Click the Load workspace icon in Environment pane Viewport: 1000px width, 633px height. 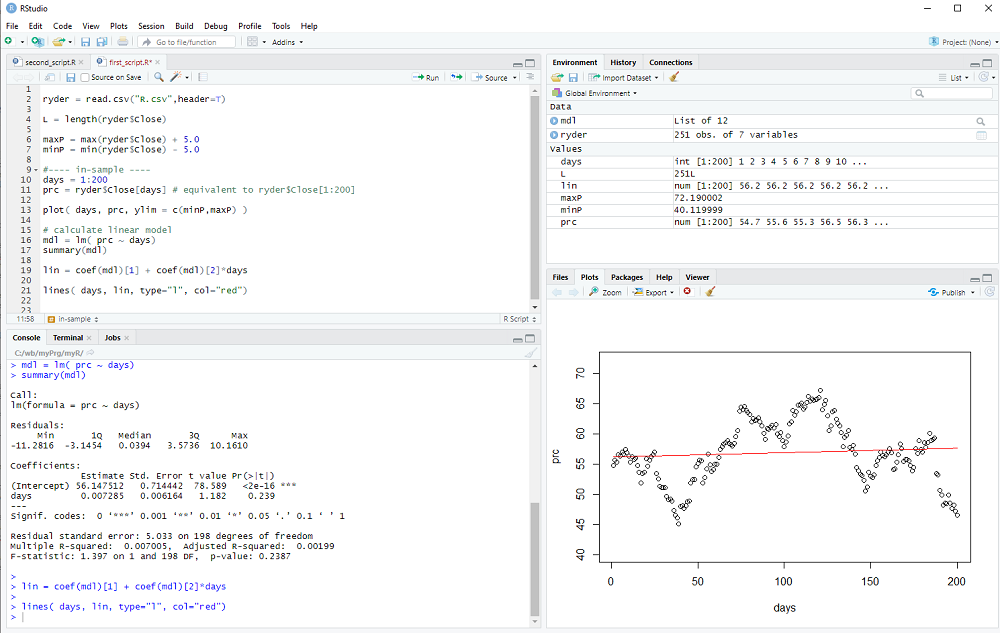pos(557,77)
